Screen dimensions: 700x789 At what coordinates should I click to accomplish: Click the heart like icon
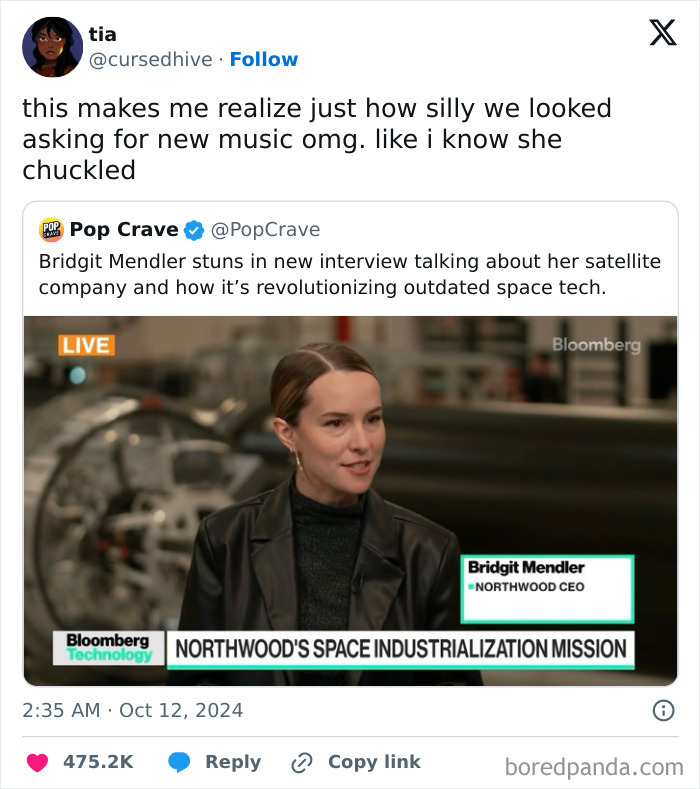pyautogui.click(x=37, y=762)
